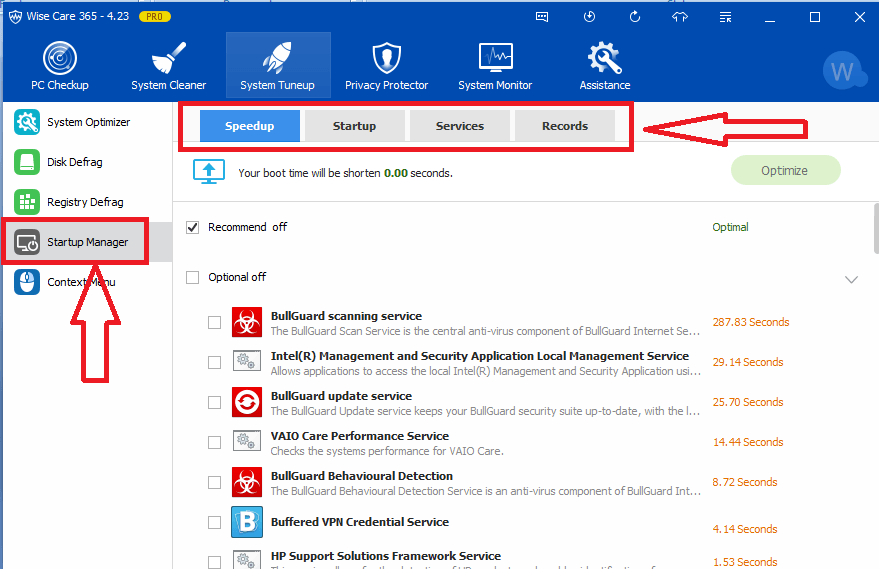Check Intel Management and Security service checkbox

point(214,363)
